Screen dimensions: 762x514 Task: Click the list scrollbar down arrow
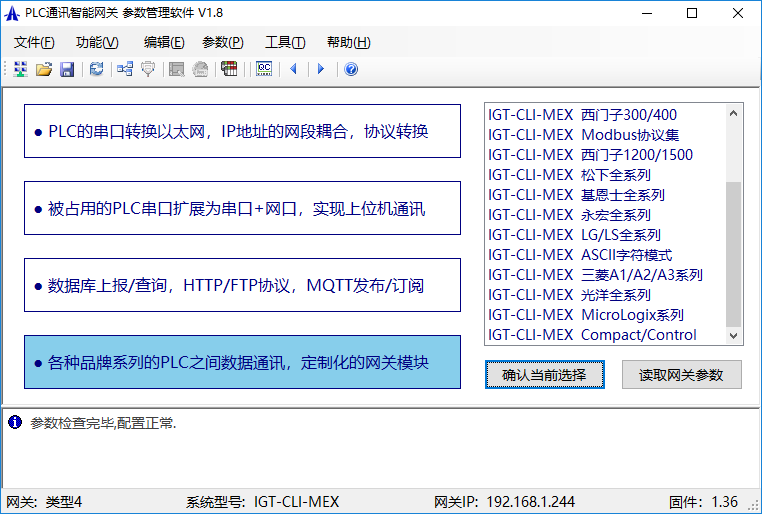(734, 336)
